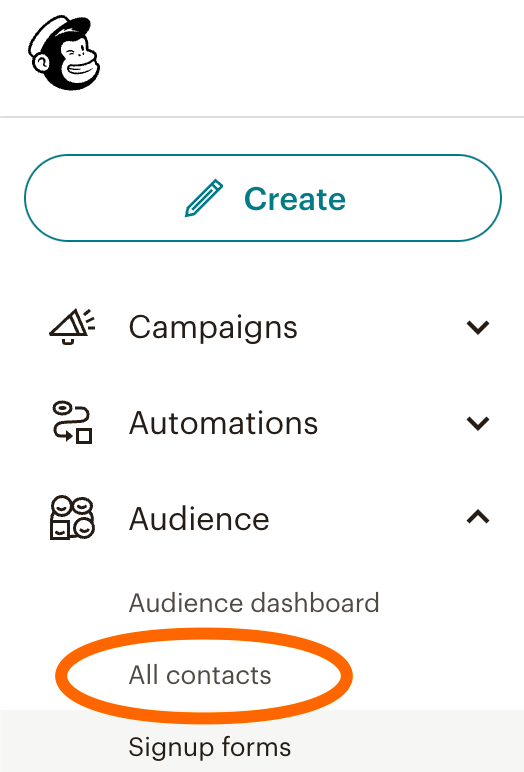Click the teal Create text label

(295, 199)
